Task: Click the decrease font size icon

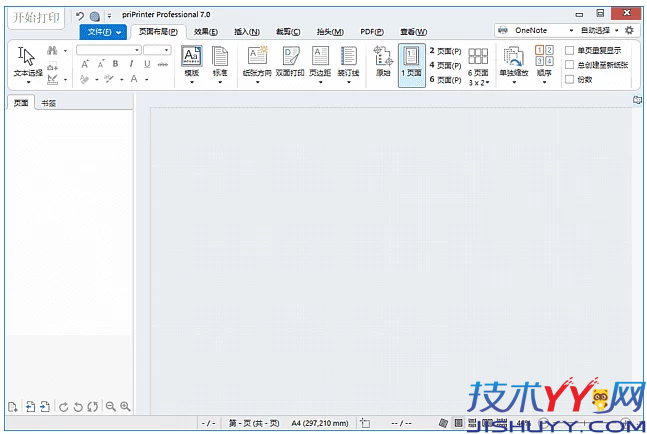Action: click(101, 64)
